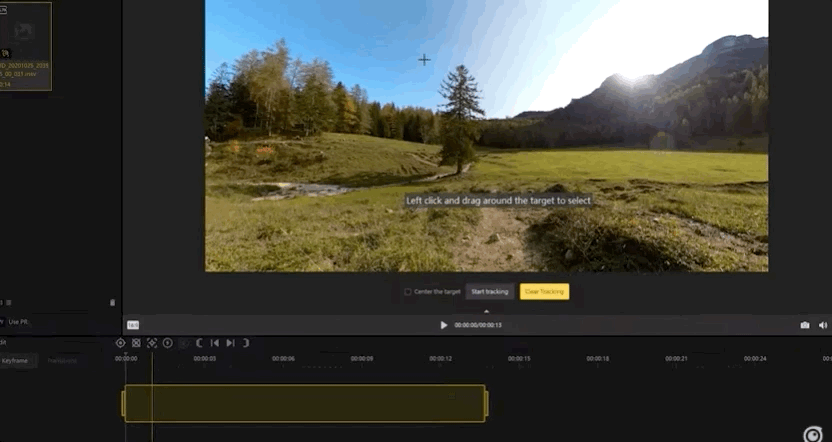This screenshot has width=832, height=442.
Task: Collapse the tracking panel with the up arrow
Action: [486, 311]
